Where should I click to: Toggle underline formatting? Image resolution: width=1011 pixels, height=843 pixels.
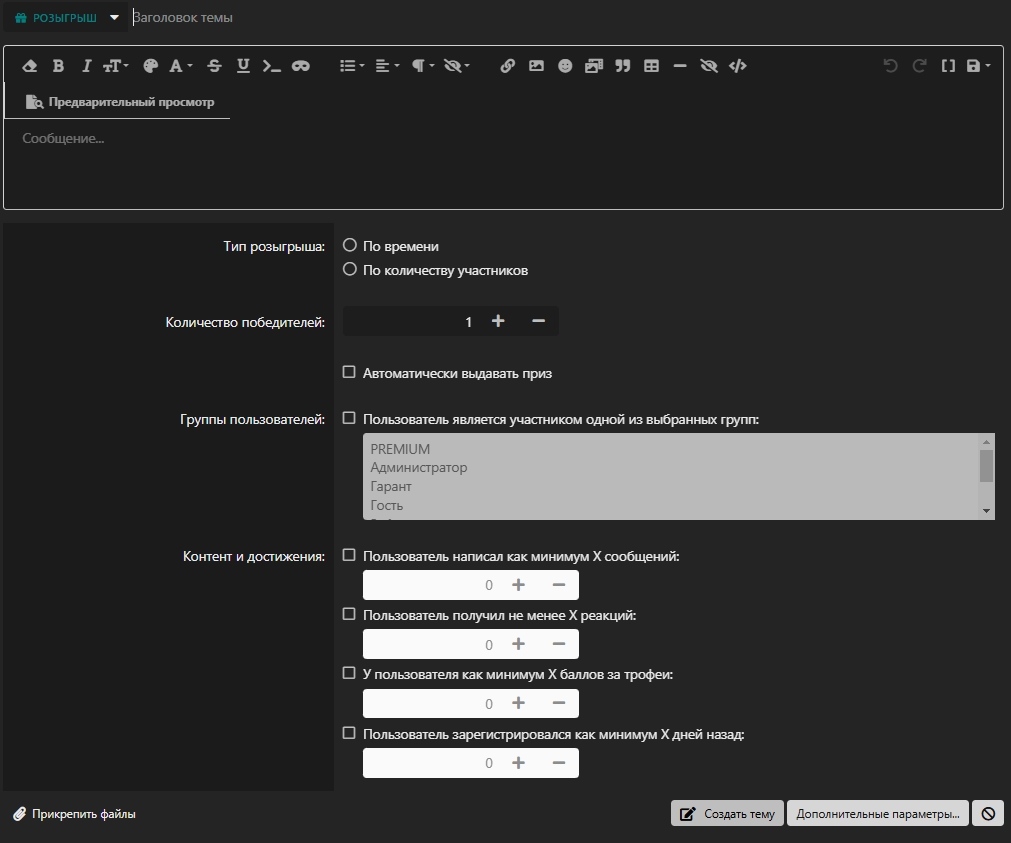[x=242, y=65]
